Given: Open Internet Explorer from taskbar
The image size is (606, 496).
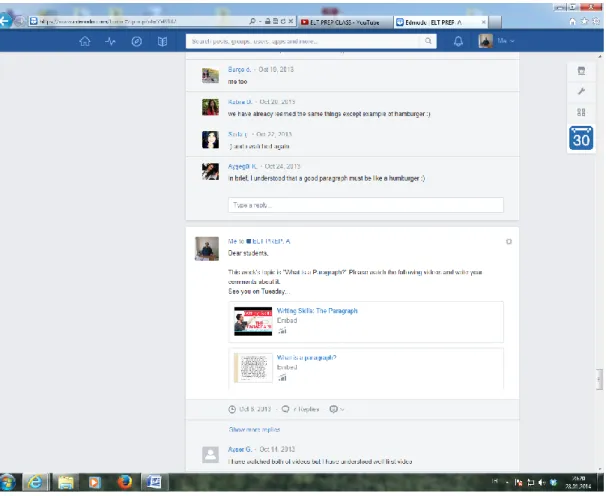Looking at the screenshot, I should tap(36, 482).
